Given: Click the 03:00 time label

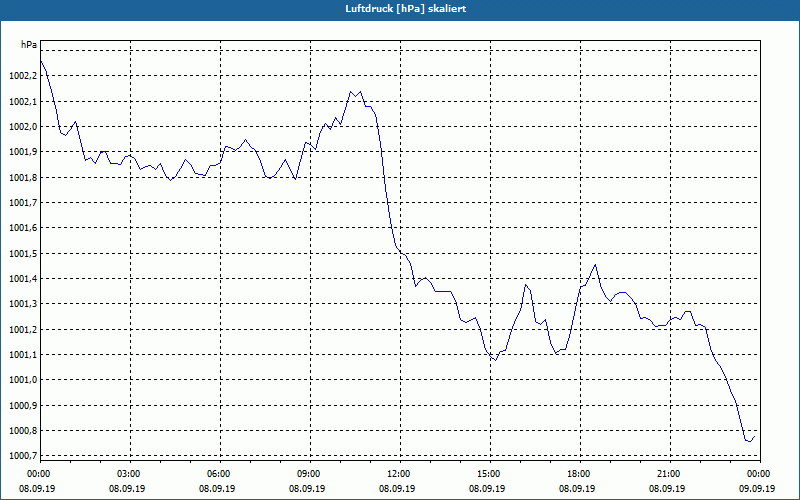Looking at the screenshot, I should tap(130, 474).
